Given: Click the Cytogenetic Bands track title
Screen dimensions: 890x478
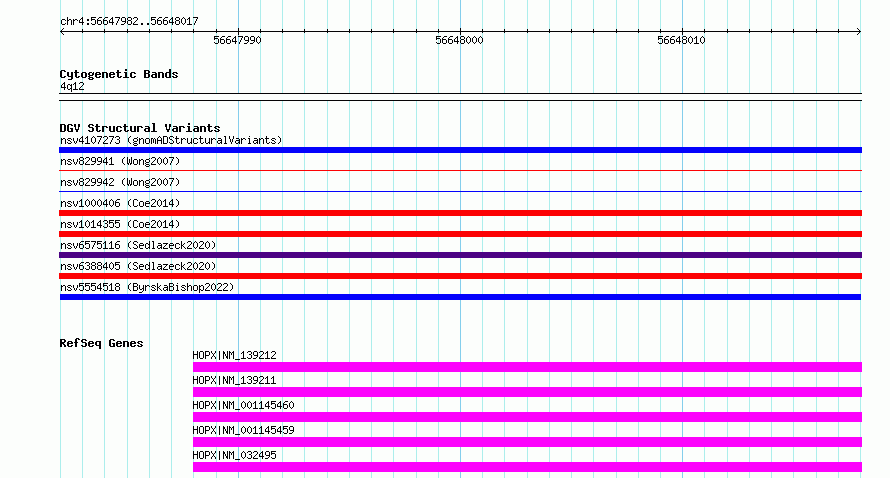Looking at the screenshot, I should pos(119,74).
